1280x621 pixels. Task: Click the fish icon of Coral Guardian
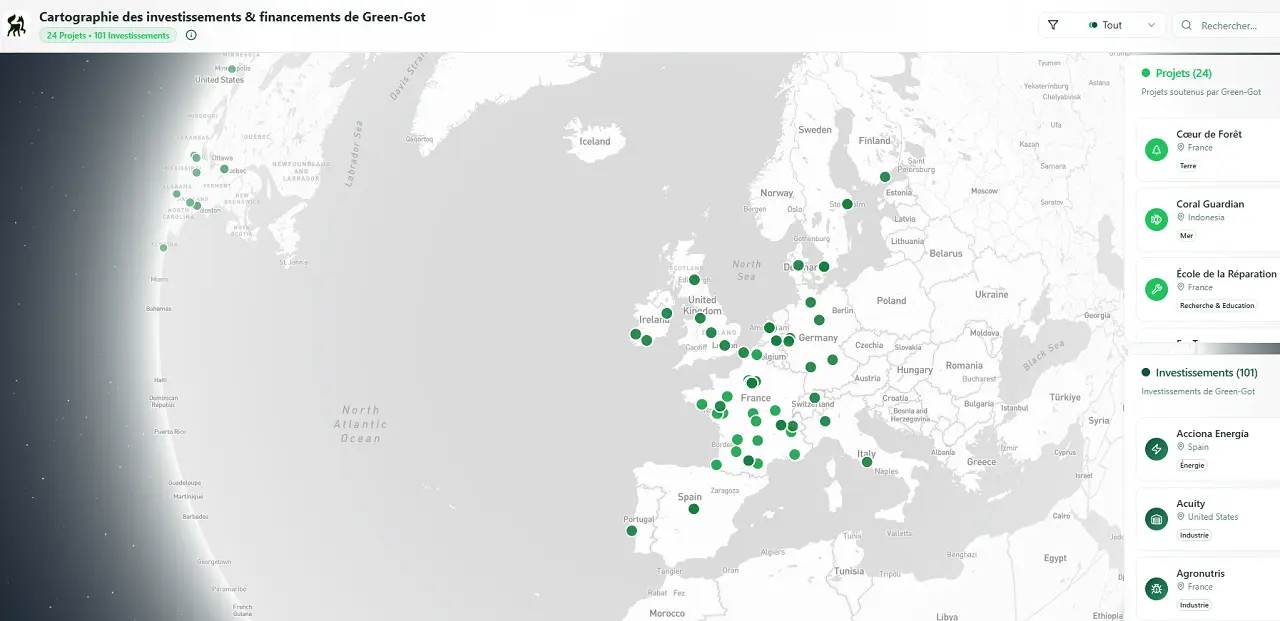[1157, 220]
